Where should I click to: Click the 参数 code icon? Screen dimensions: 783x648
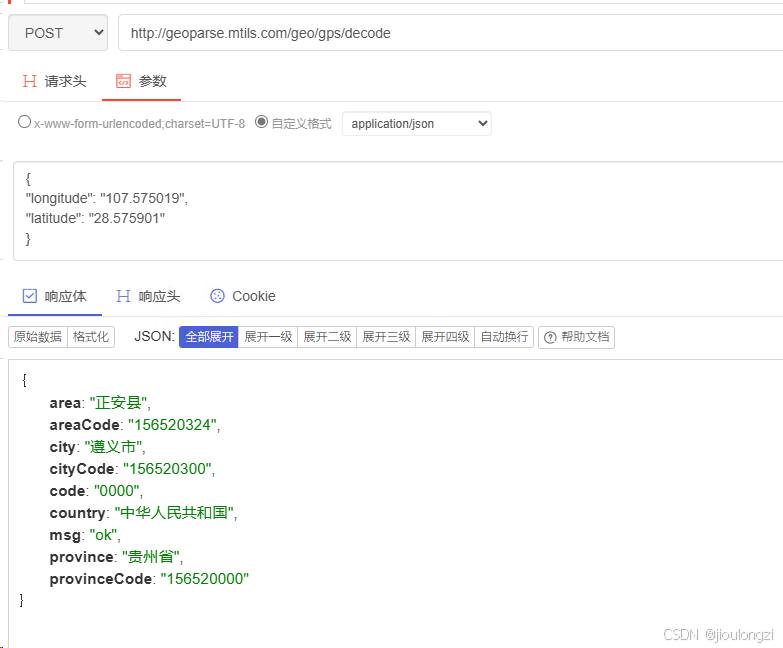[x=123, y=81]
